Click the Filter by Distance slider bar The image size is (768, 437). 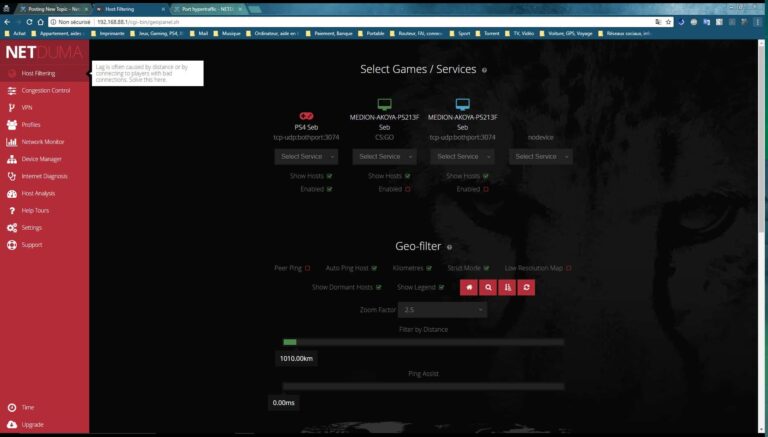coord(423,342)
